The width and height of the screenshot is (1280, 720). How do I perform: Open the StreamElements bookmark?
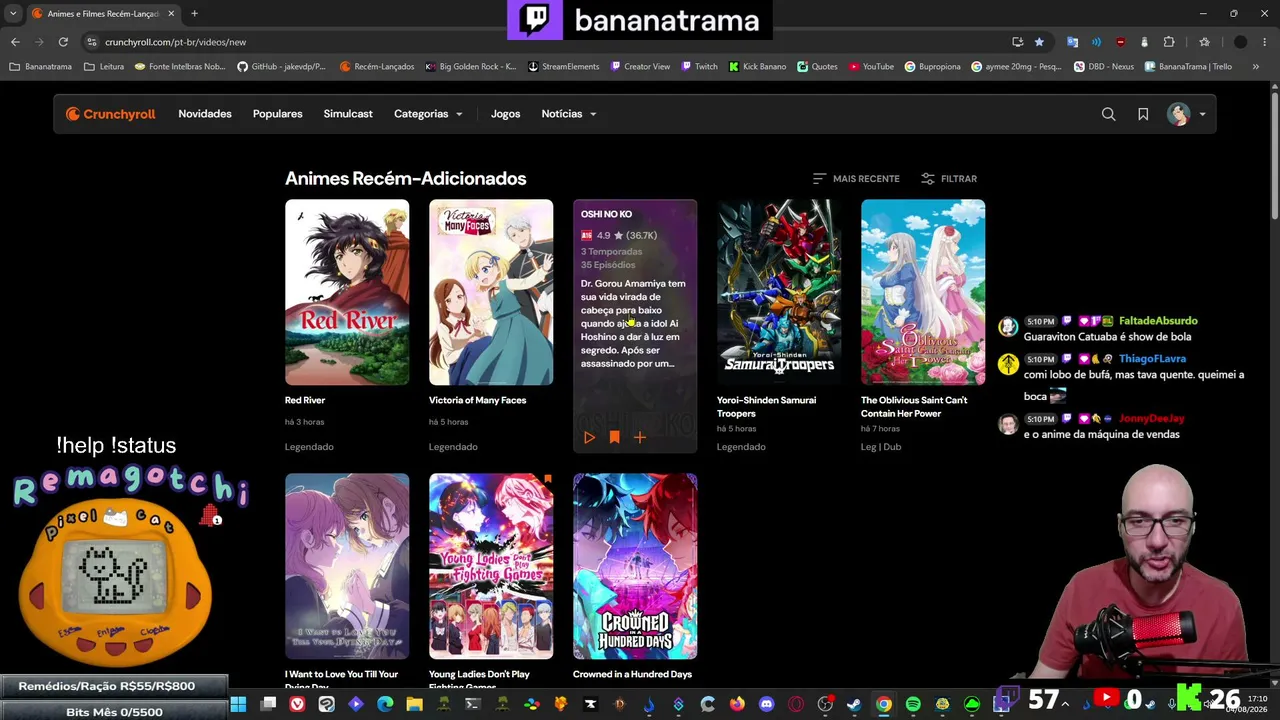pyautogui.click(x=563, y=67)
